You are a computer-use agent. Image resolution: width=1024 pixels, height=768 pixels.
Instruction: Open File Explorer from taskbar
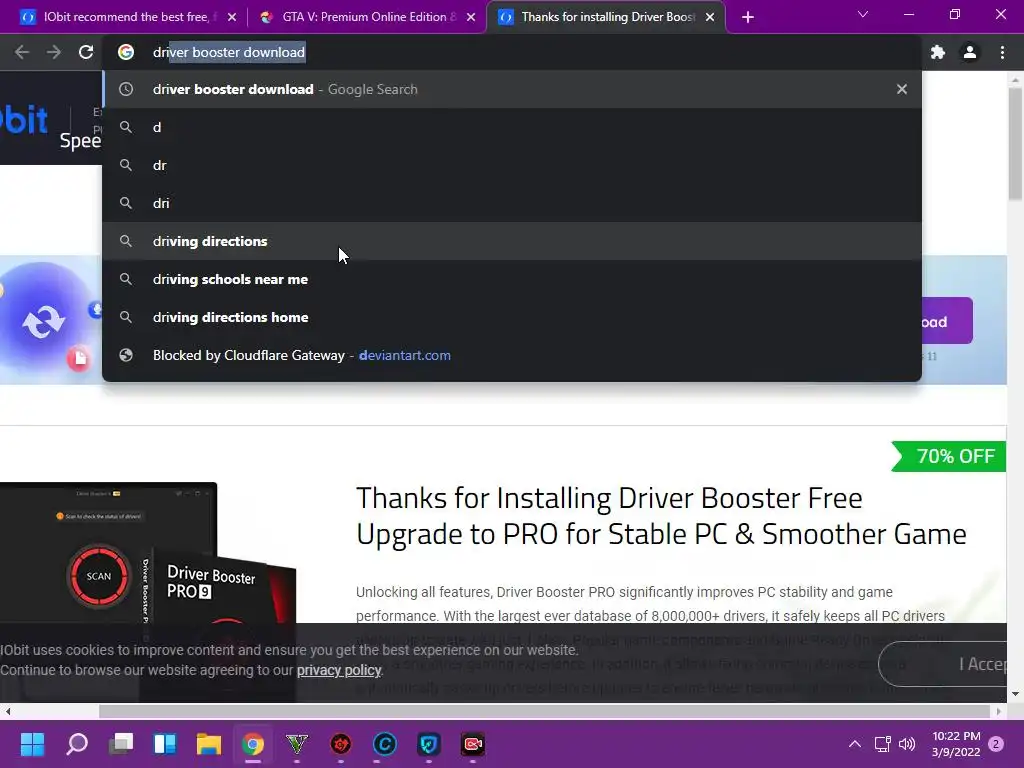click(x=209, y=744)
